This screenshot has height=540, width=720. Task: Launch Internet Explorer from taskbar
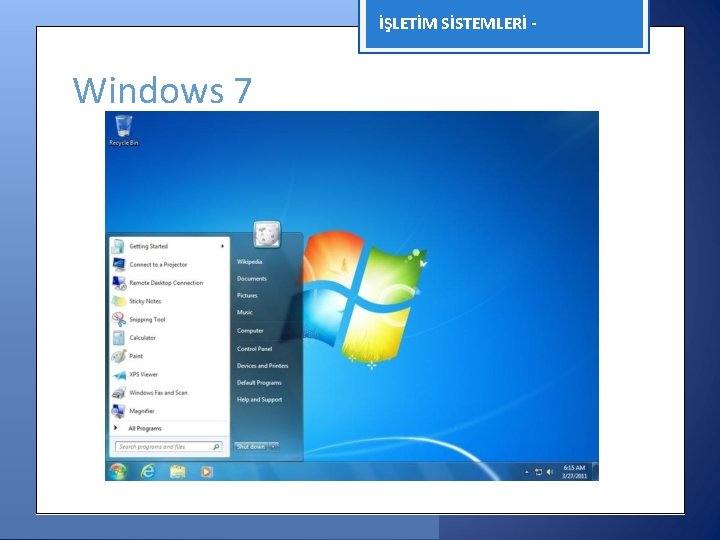(x=147, y=472)
